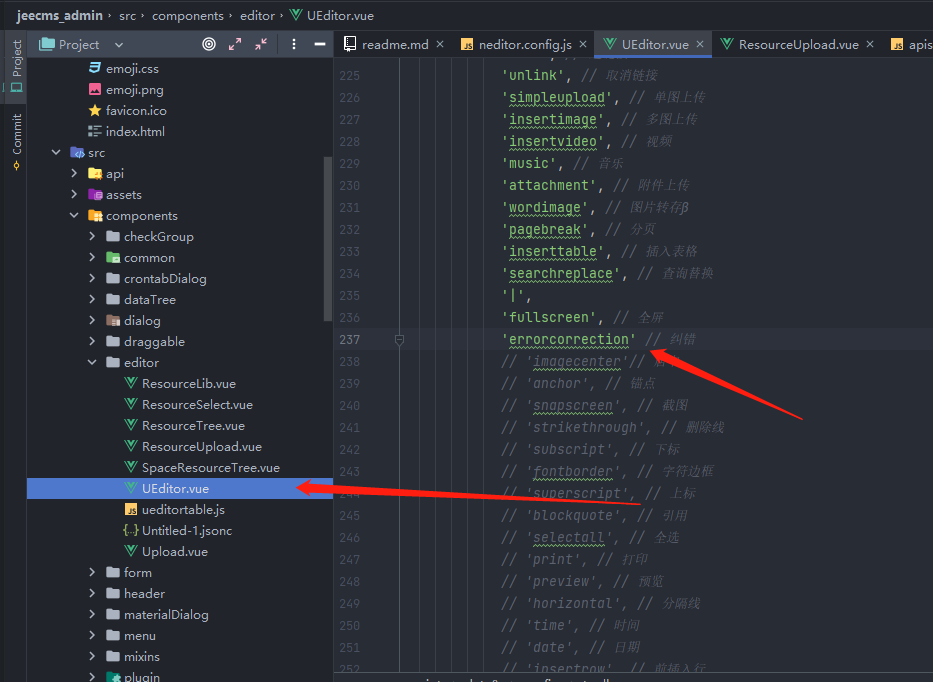Click the Collapse All icon in Project panel

click(261, 44)
